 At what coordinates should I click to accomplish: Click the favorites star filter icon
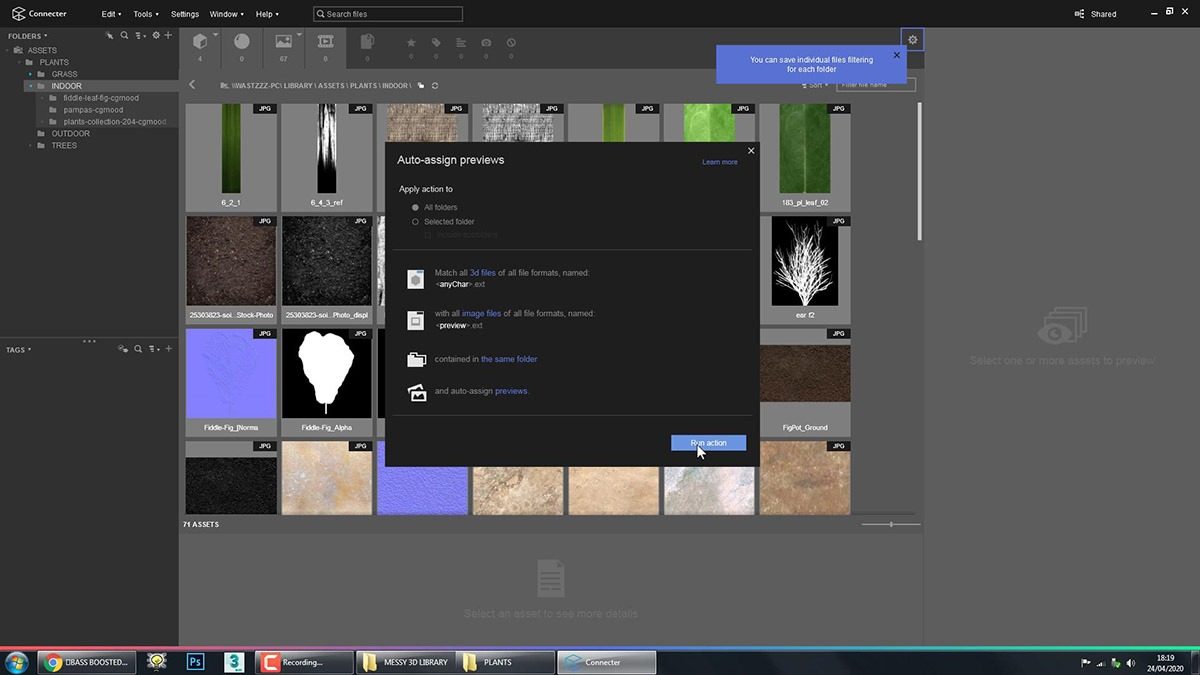click(411, 43)
